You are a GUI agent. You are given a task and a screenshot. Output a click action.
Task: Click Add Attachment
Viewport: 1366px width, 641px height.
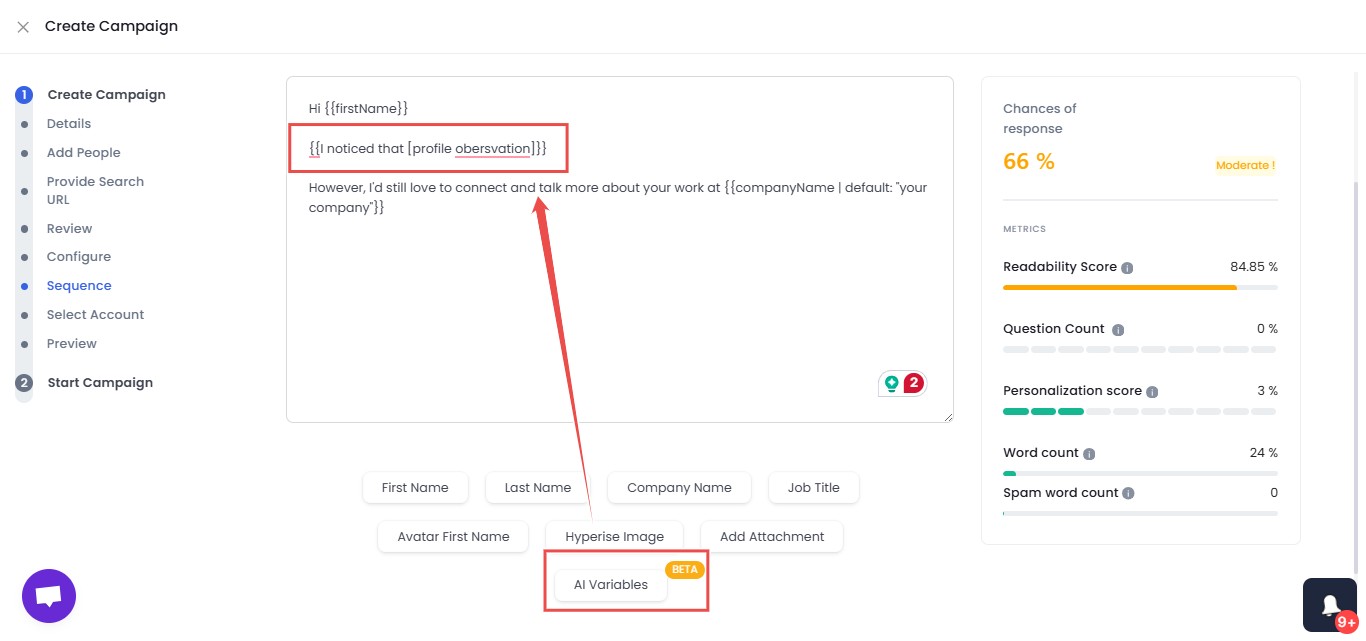771,536
